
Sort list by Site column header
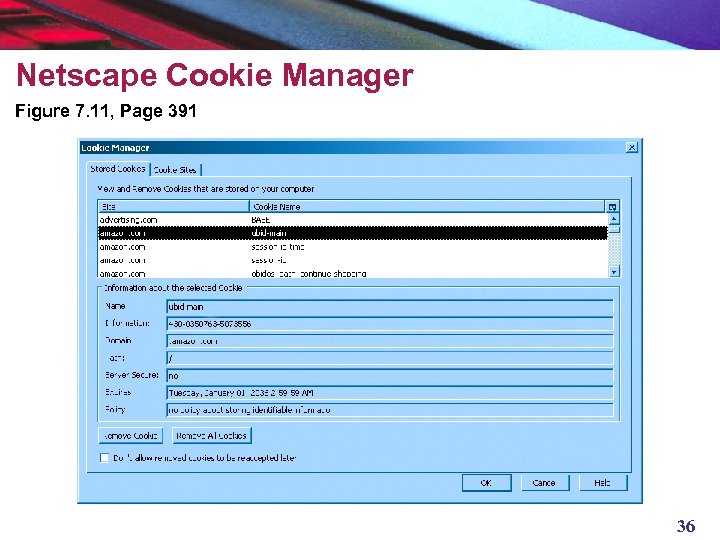(x=173, y=207)
